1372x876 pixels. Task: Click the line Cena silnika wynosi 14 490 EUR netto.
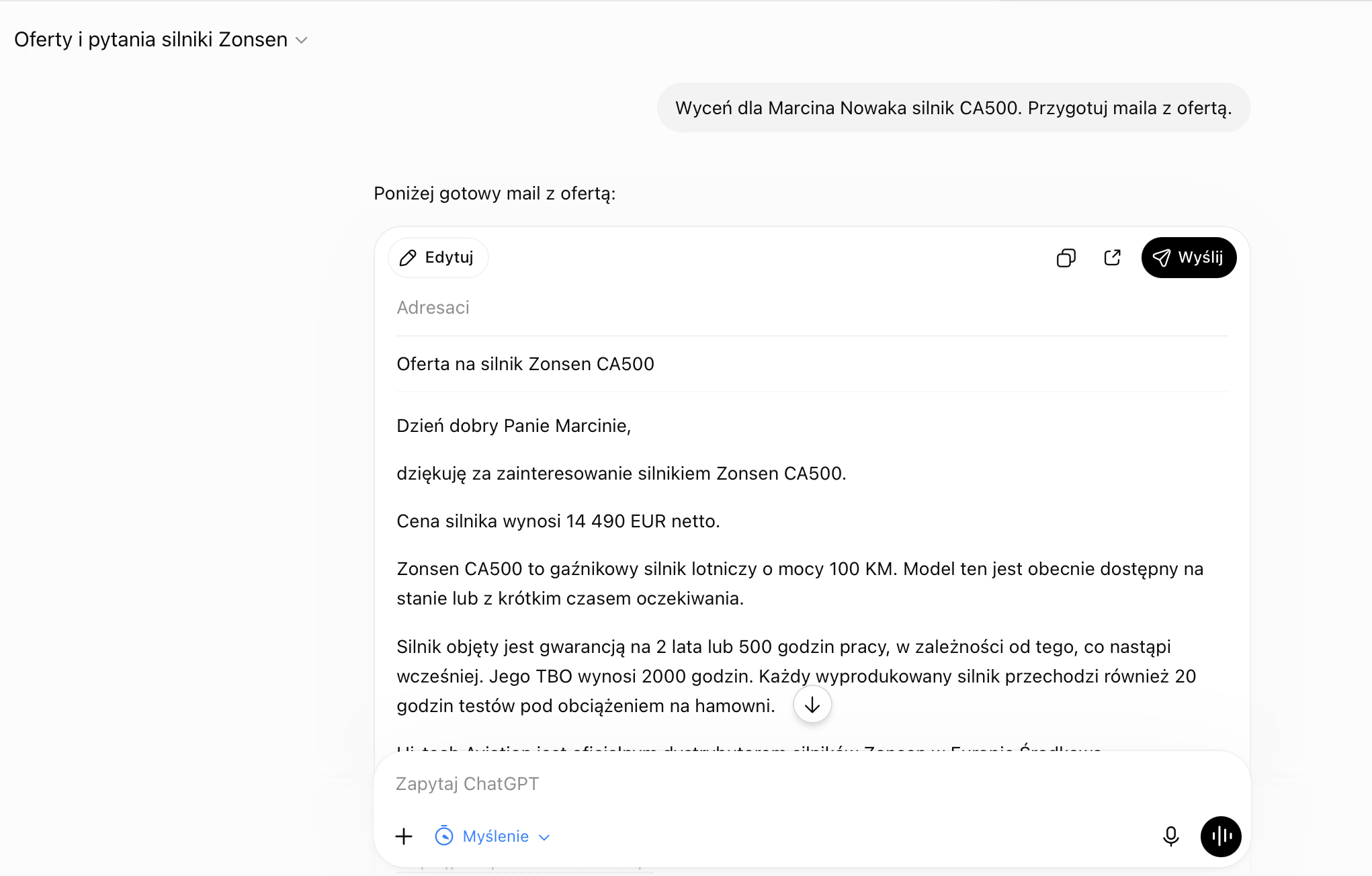click(x=558, y=521)
